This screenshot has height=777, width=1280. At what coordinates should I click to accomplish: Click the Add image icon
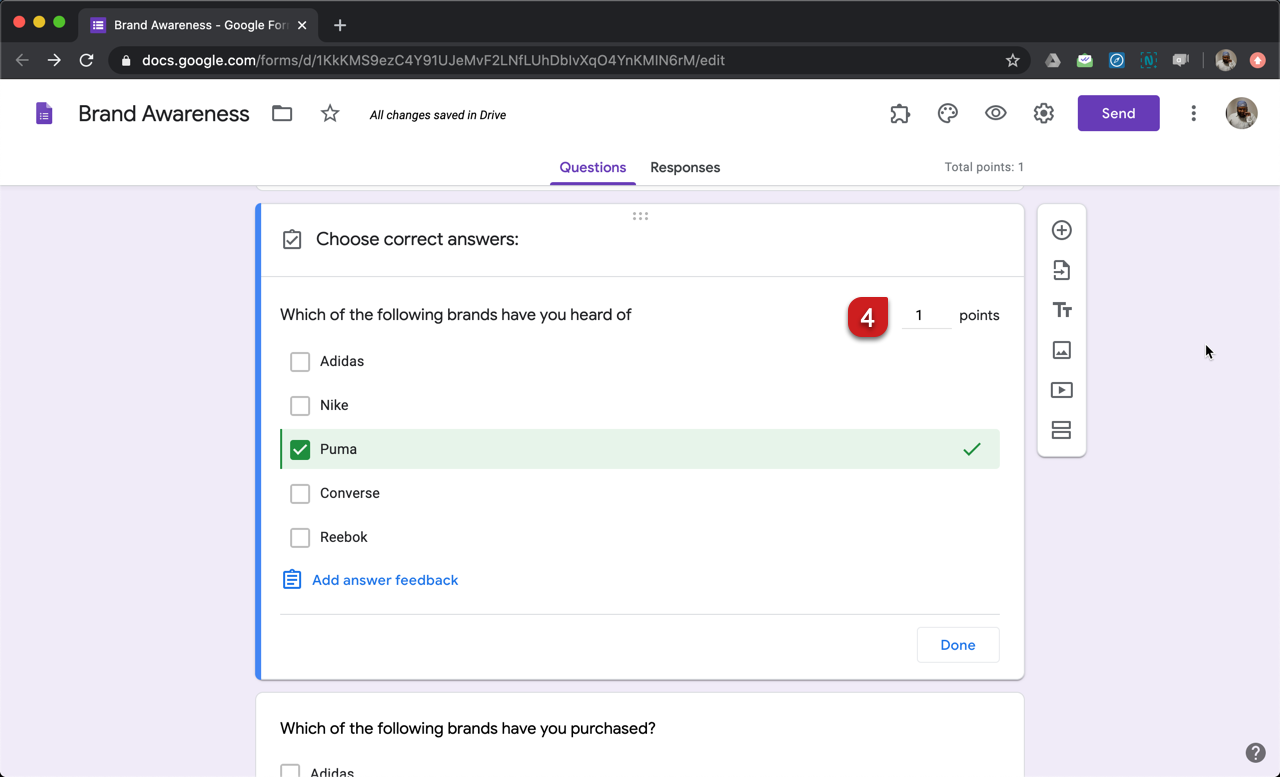point(1062,350)
